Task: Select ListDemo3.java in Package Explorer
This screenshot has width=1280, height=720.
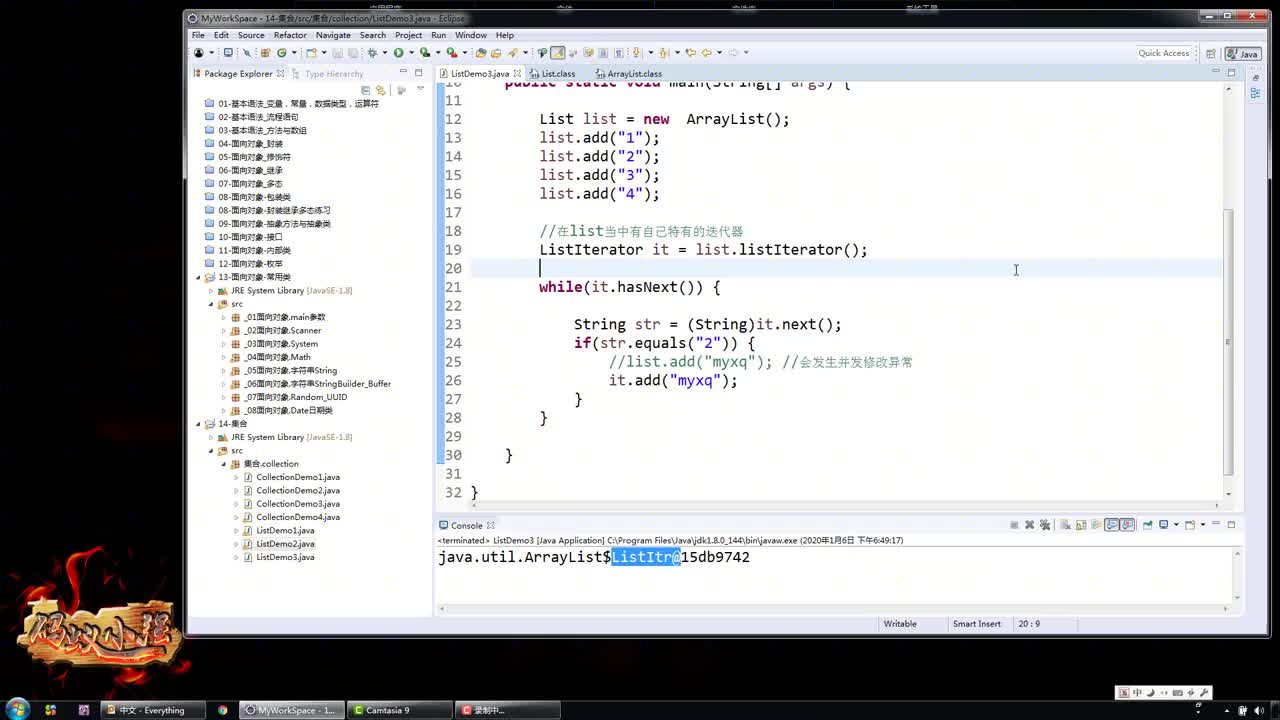Action: point(285,557)
